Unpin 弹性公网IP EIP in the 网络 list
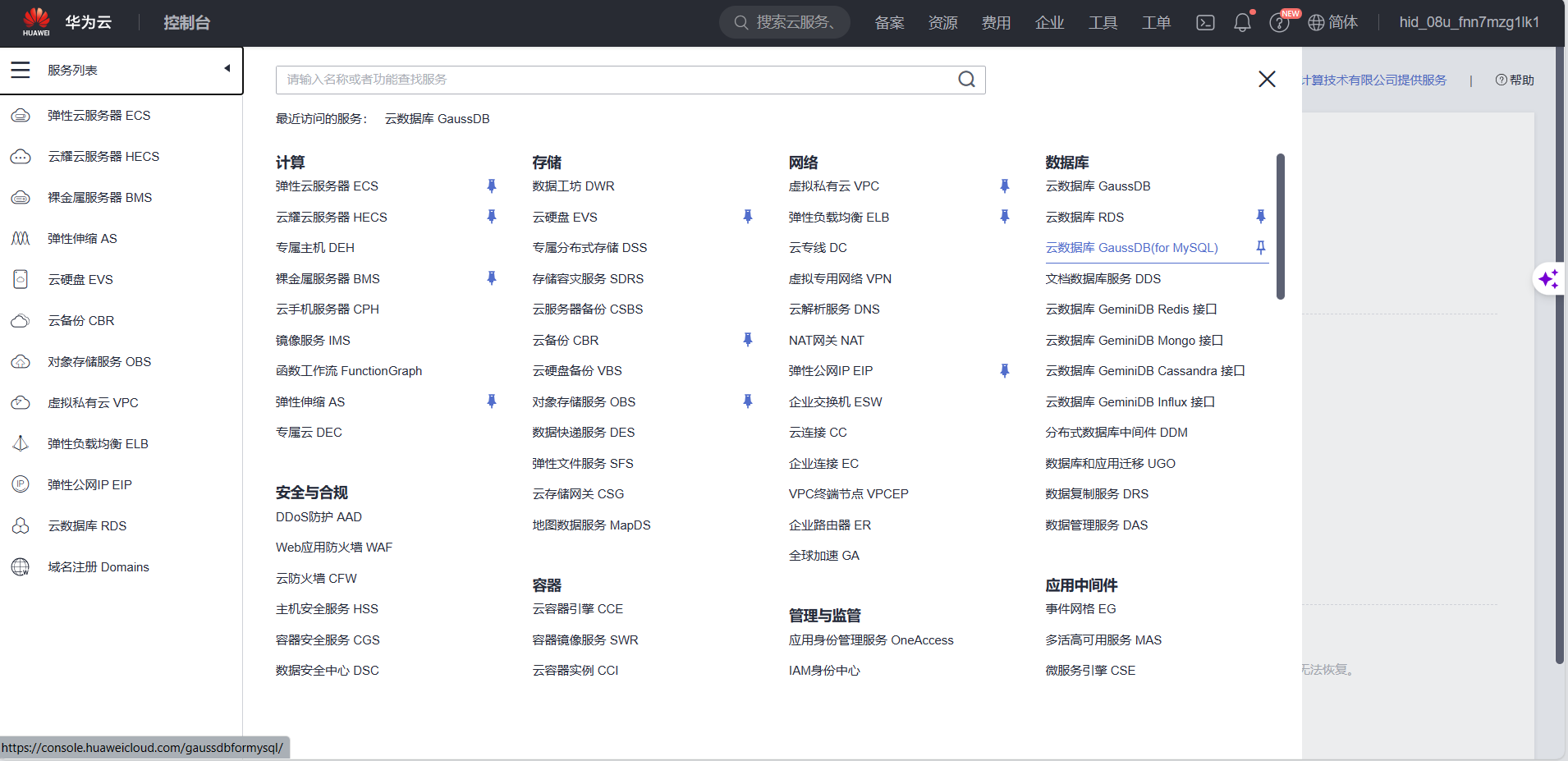 [1005, 371]
